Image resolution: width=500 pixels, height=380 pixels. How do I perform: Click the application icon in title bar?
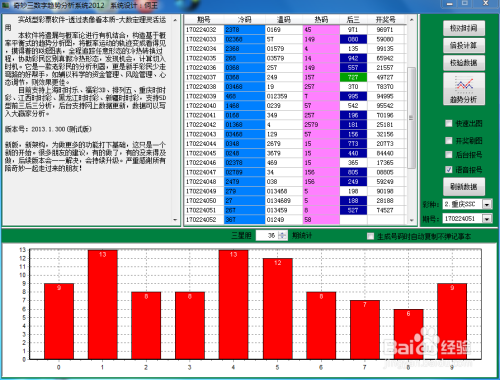6,5
